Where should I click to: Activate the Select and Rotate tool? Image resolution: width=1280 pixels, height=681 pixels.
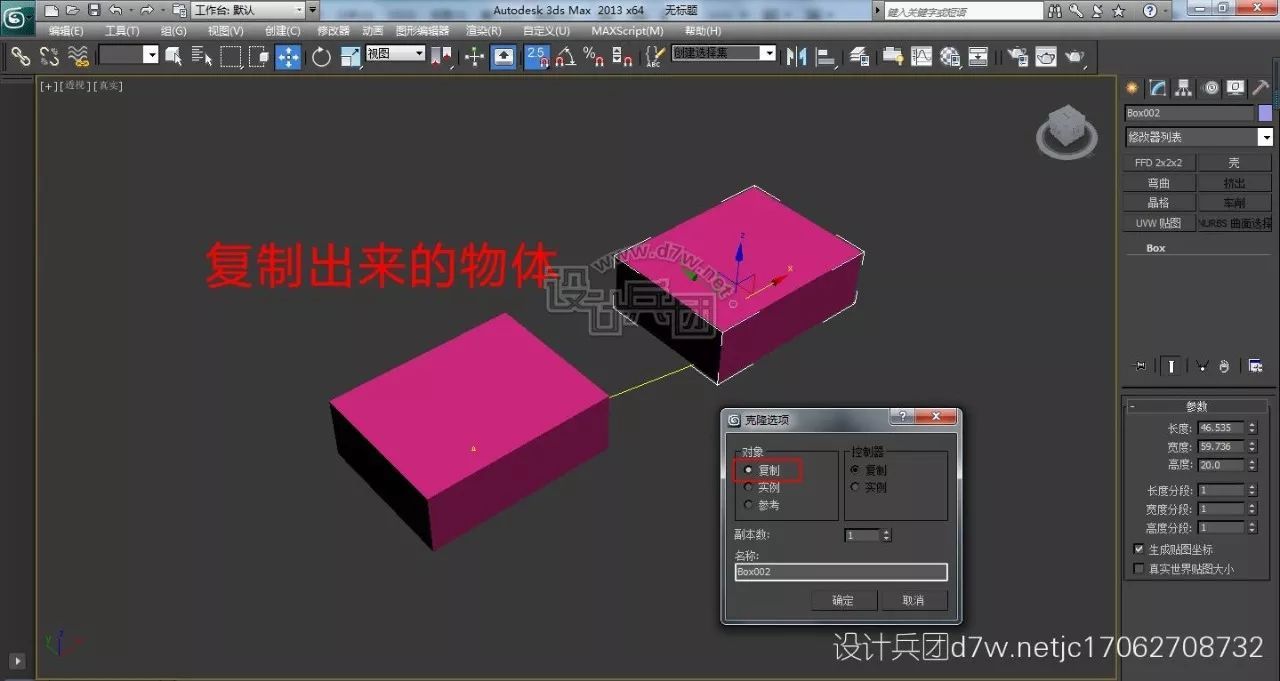pyautogui.click(x=321, y=56)
